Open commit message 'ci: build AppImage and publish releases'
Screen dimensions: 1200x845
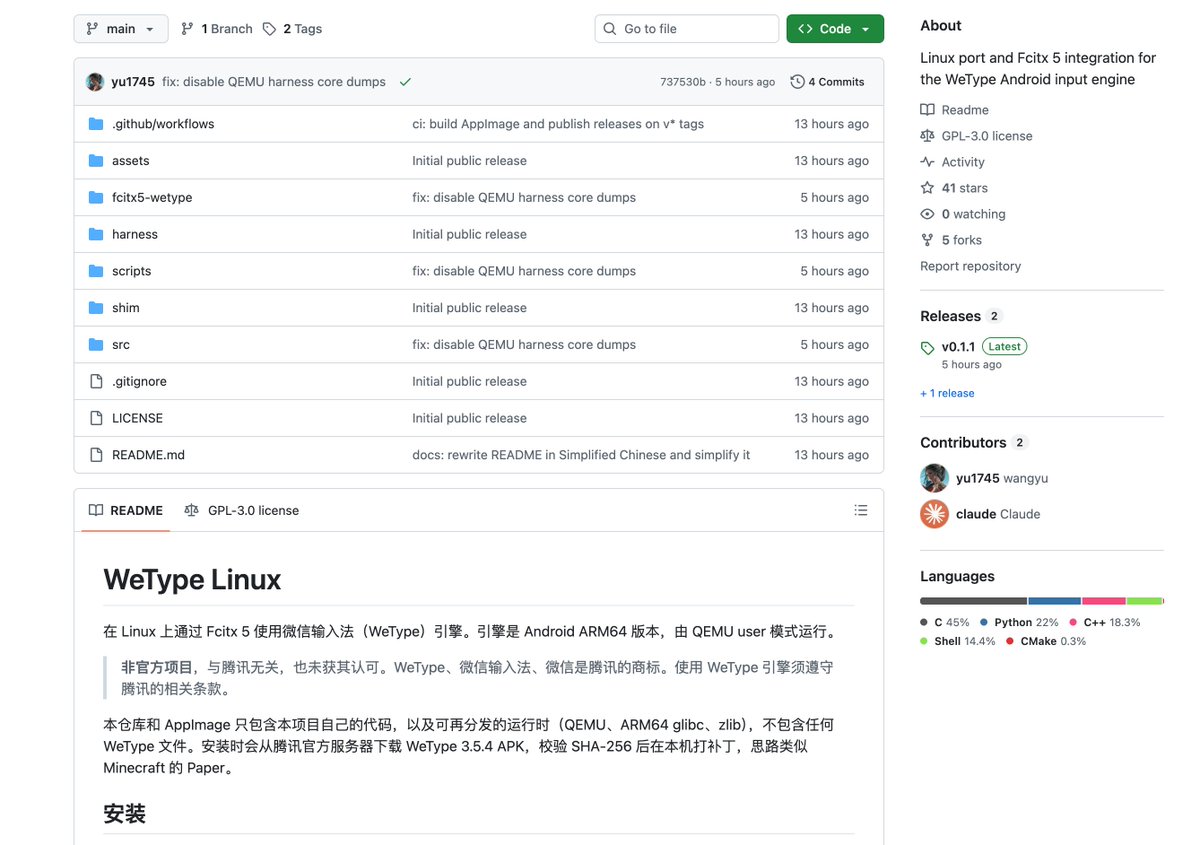[x=558, y=124]
